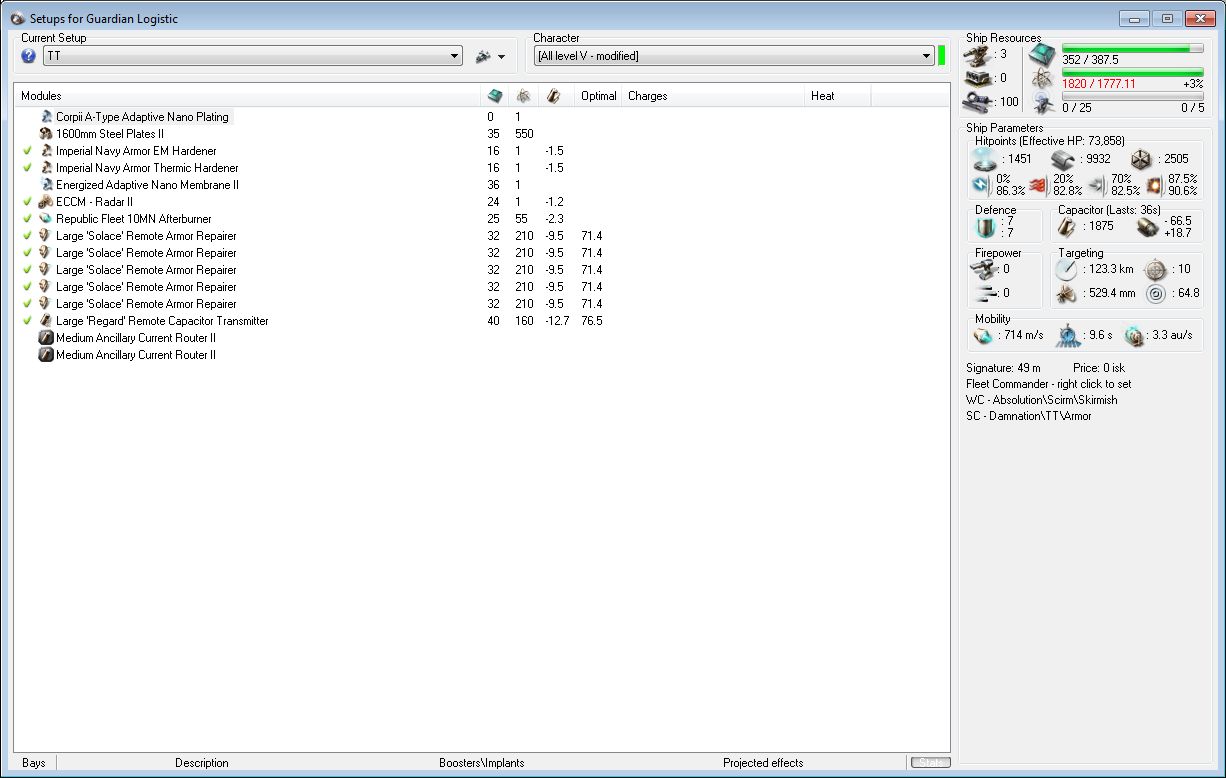Click the structure hitpoints icon showing 2505
The height and width of the screenshot is (778, 1226).
1142,159
